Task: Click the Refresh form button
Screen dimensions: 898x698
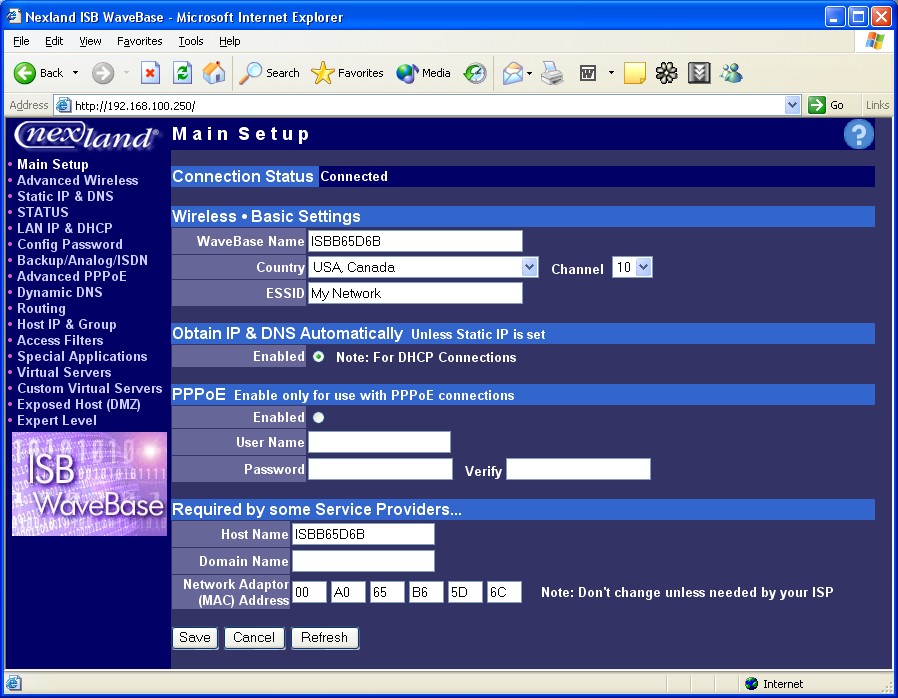Action: [325, 638]
